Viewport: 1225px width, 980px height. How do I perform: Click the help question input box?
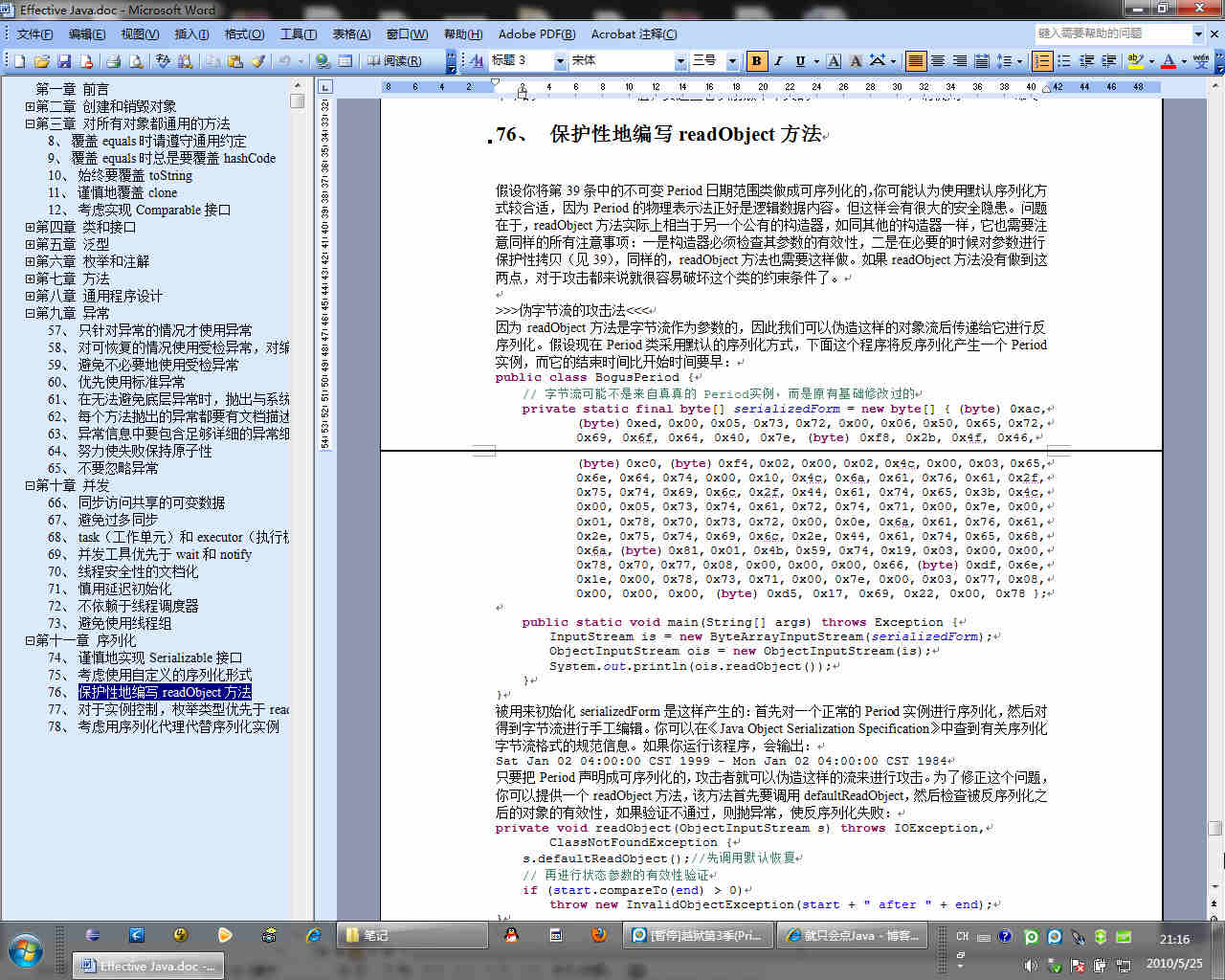[1112, 33]
